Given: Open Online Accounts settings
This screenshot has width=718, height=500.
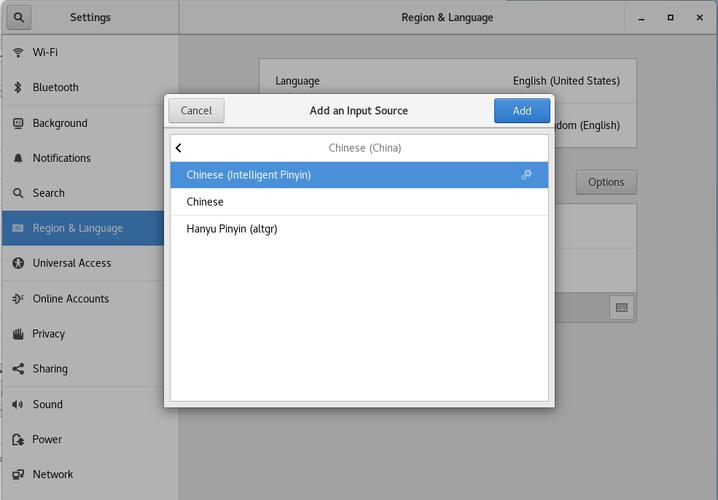Looking at the screenshot, I should pyautogui.click(x=83, y=299).
